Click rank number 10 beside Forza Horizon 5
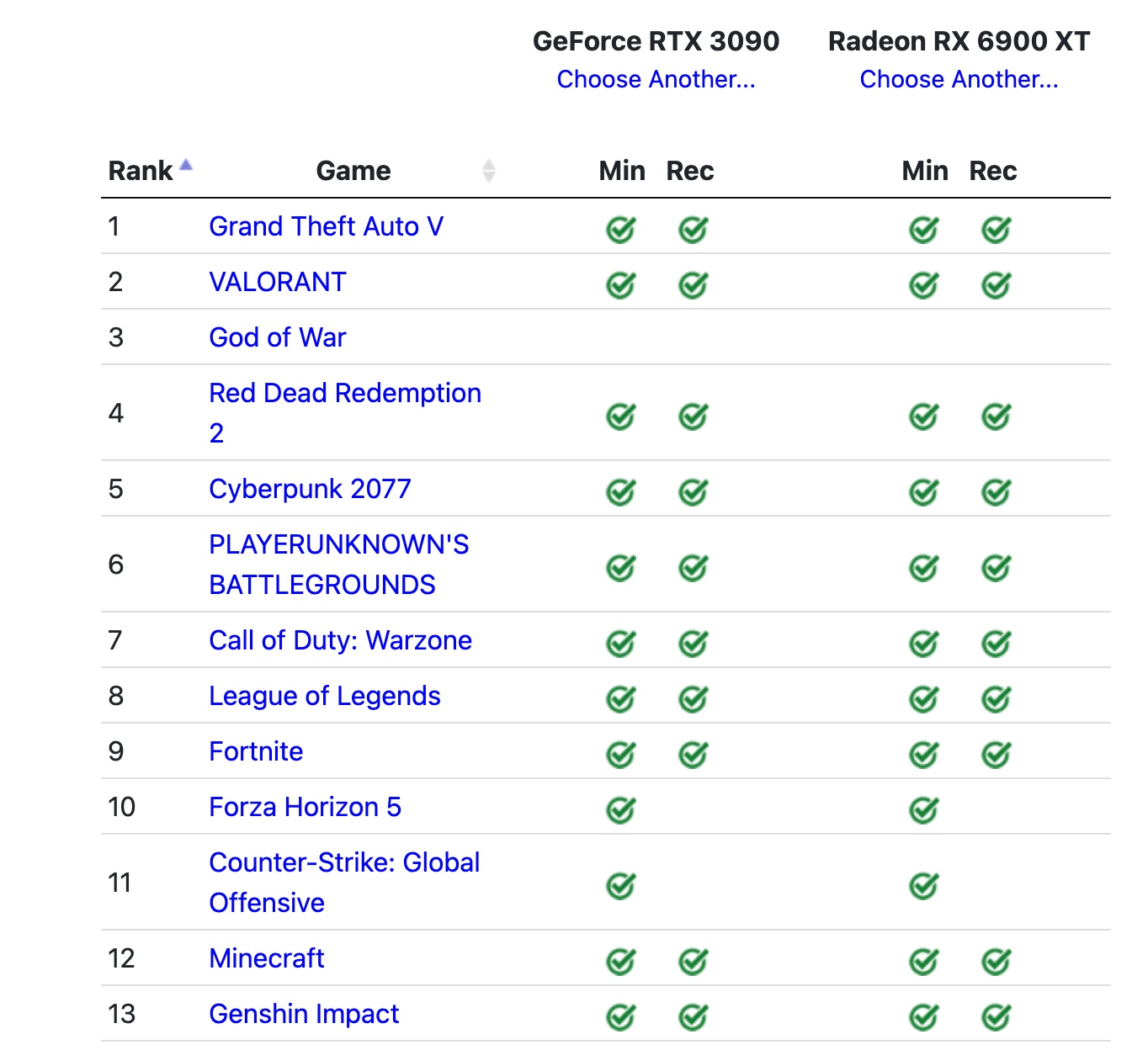Viewport: 1148px width, 1050px height. click(122, 807)
